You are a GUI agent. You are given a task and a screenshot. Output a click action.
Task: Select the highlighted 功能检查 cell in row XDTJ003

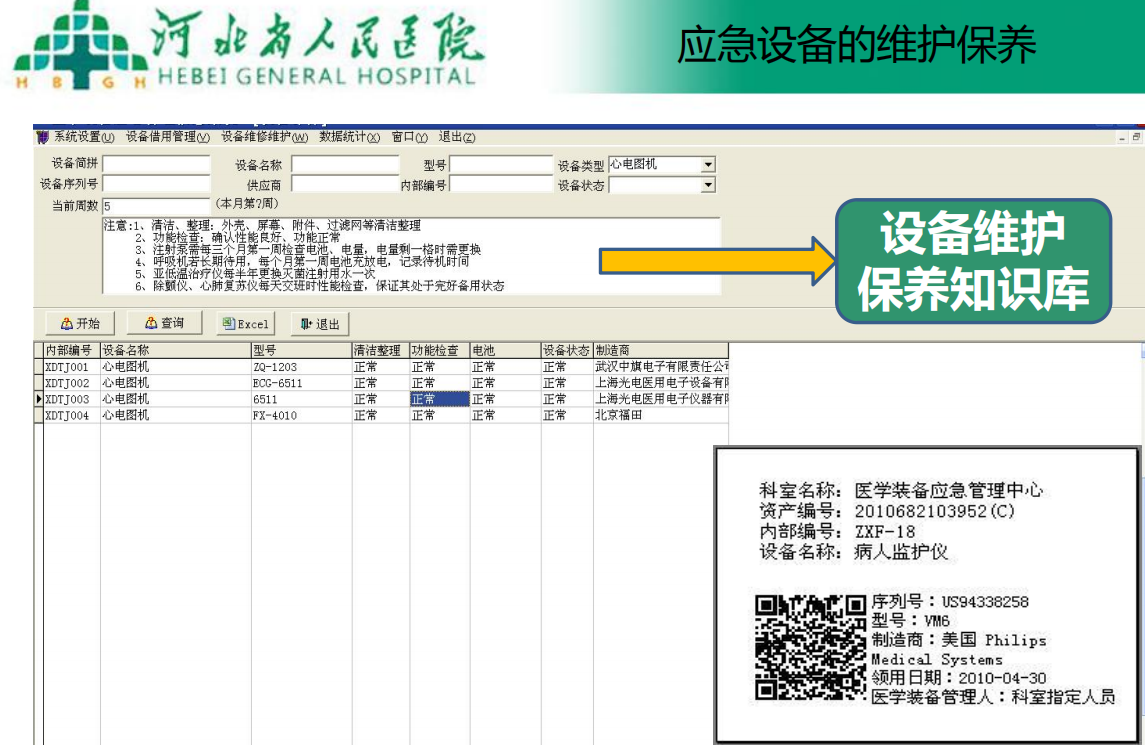pyautogui.click(x=439, y=399)
